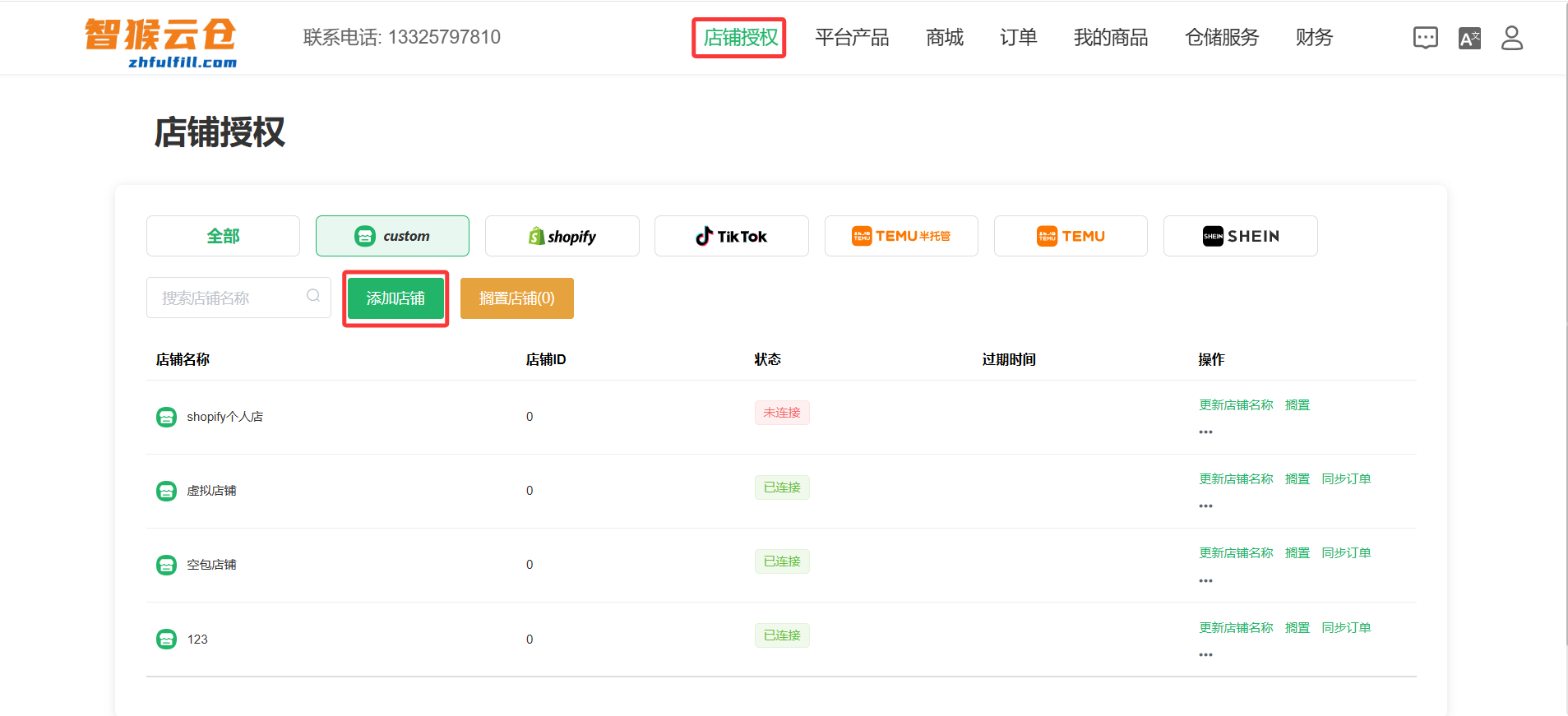This screenshot has width=1568, height=716.
Task: Click the shop icon beside 虚拟店铺
Action: point(166,491)
